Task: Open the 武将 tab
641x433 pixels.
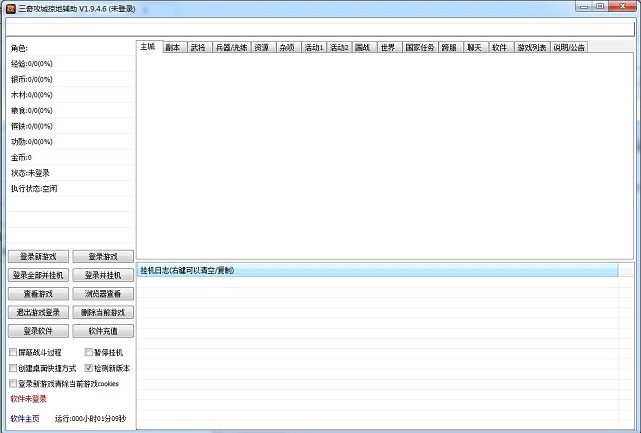Action: tap(197, 47)
